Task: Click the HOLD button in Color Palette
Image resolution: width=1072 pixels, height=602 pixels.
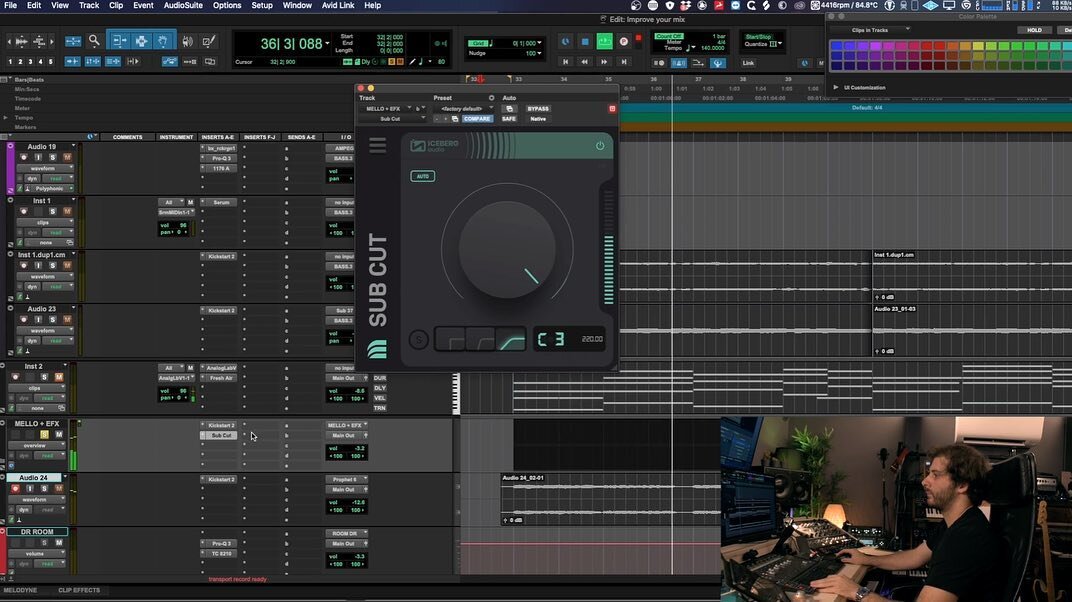Action: tap(1034, 30)
